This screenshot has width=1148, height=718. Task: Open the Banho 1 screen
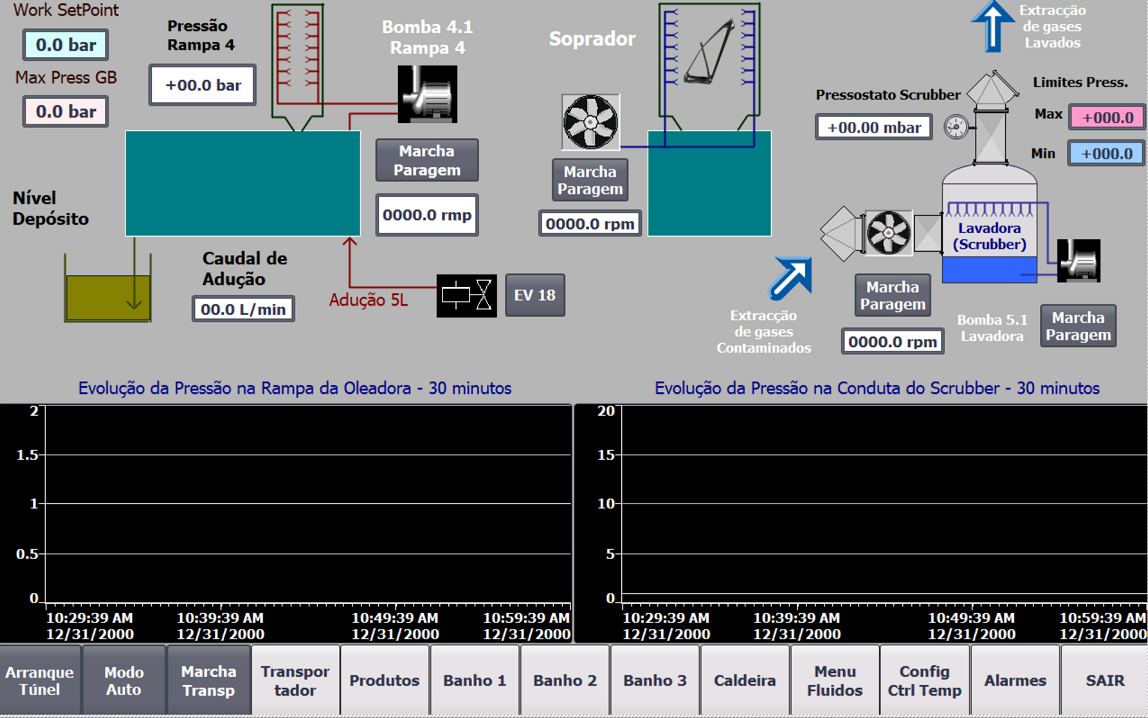click(475, 681)
